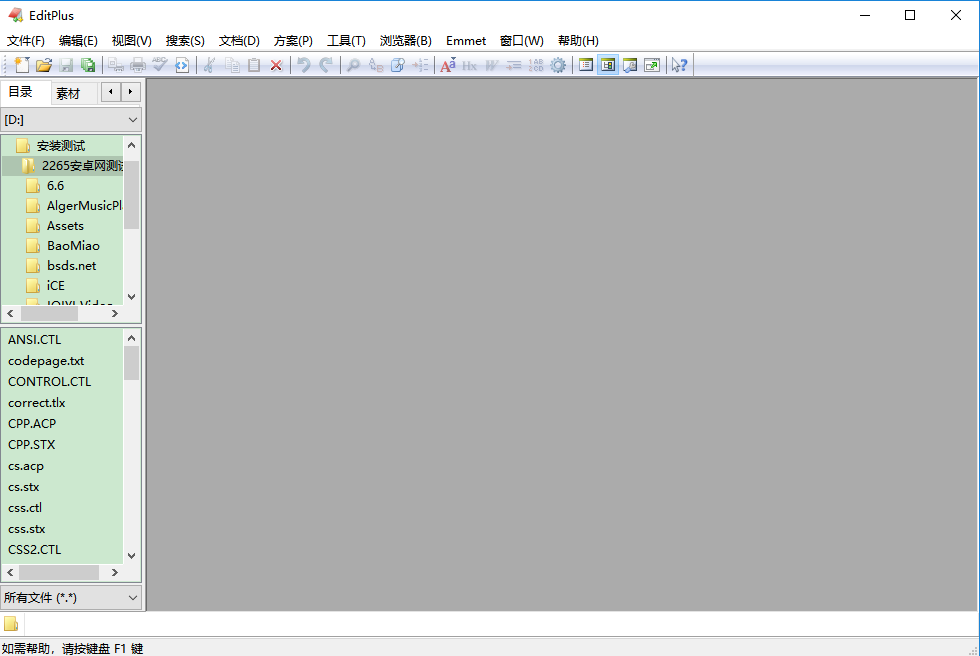Switch to the 素材 tab
Screen dimensions: 980x656
pyautogui.click(x=69, y=92)
